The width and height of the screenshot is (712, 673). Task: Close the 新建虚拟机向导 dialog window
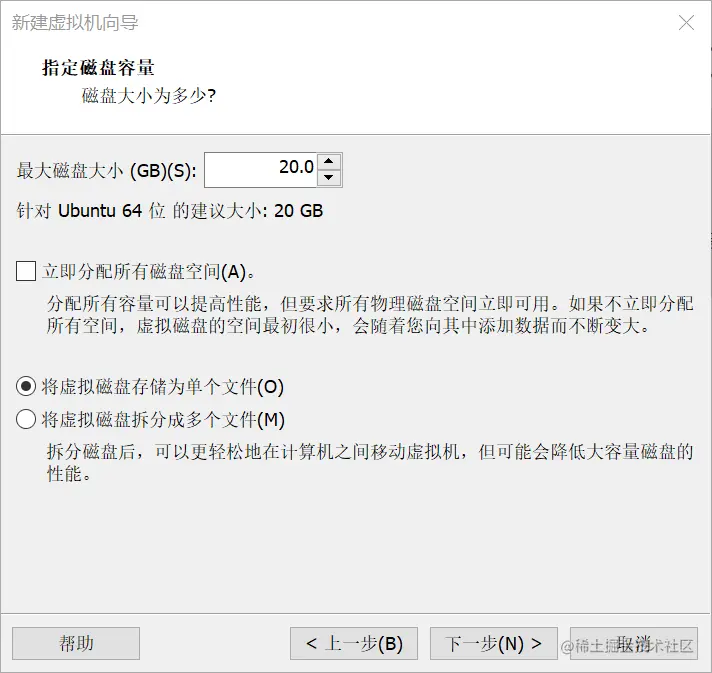686,23
